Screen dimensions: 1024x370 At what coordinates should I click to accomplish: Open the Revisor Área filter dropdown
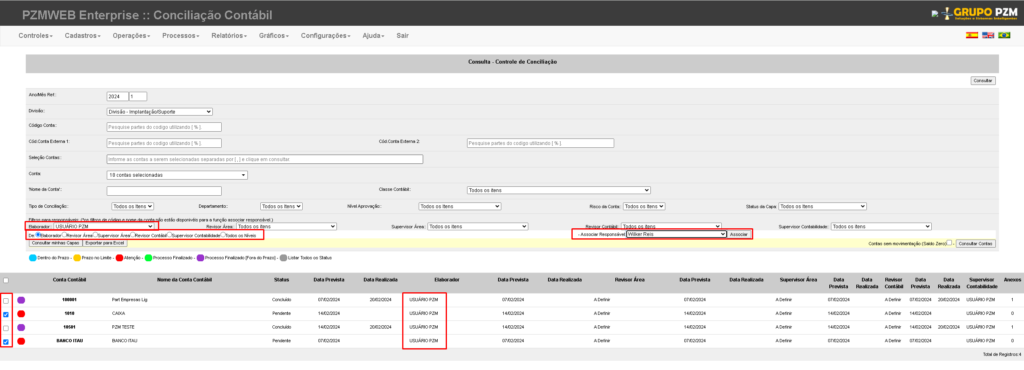[x=286, y=226]
